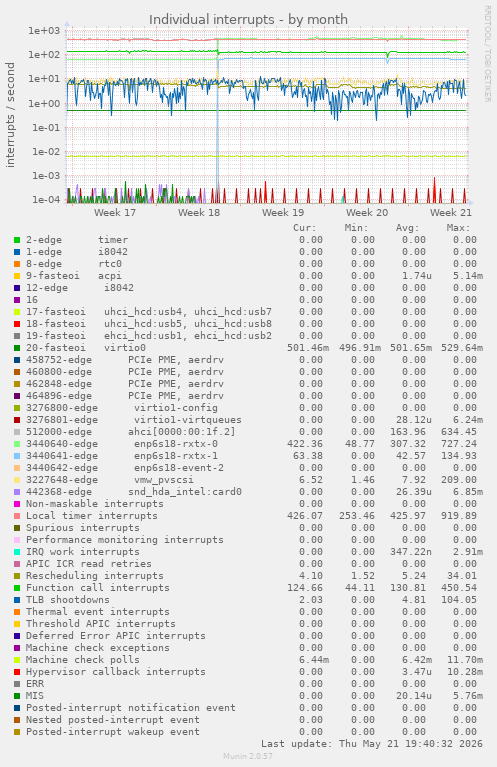Click the Week 18 label on the x-axis
497x767 pixels.
199,213
